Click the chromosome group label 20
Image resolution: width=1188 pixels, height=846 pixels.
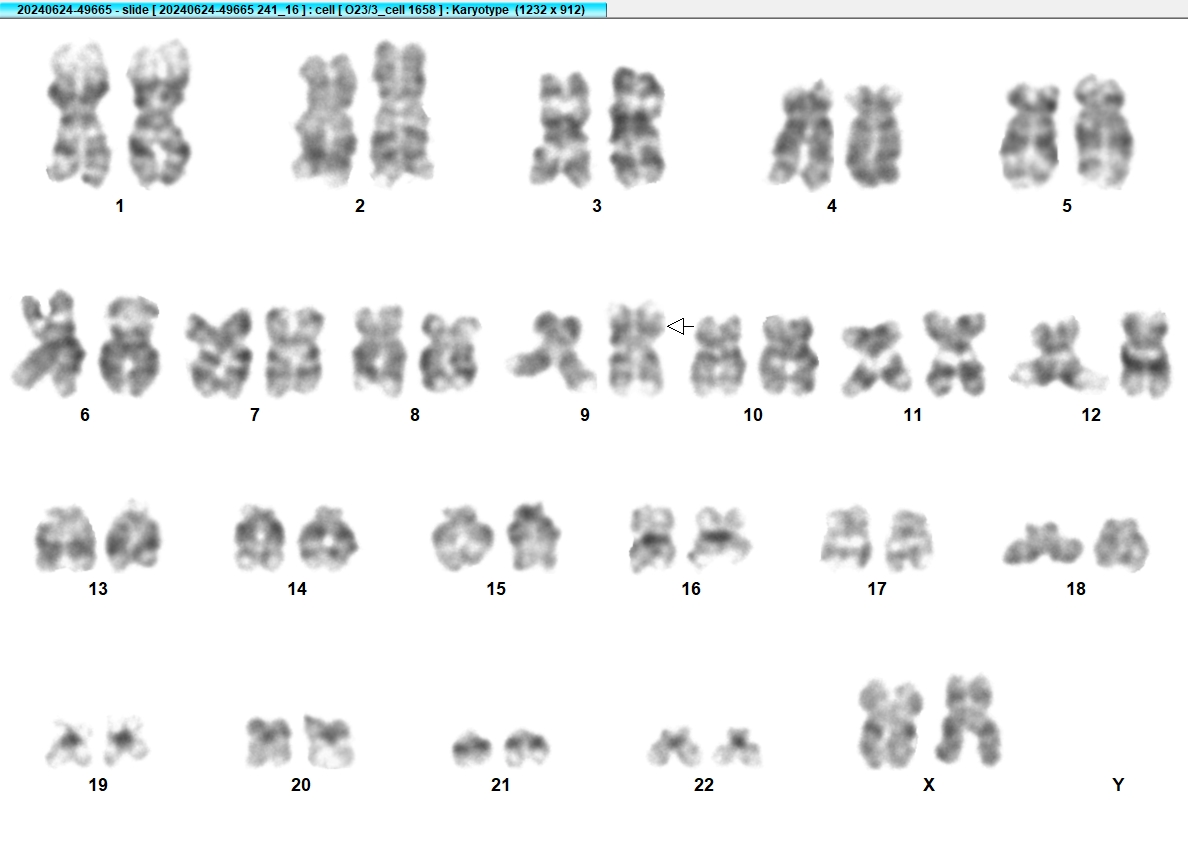tap(301, 785)
